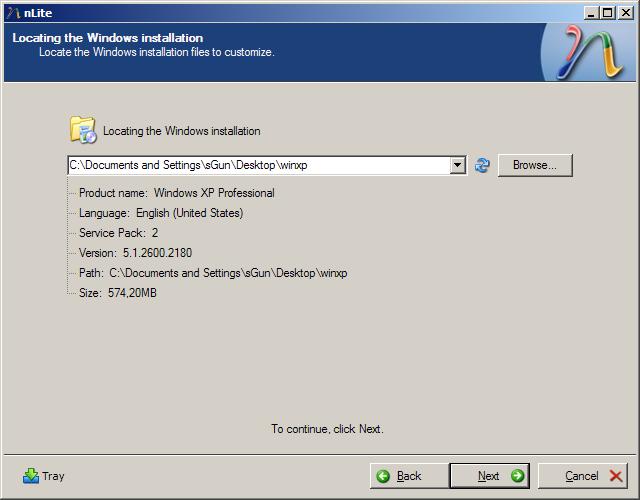Viewport: 640px width, 500px height.
Task: Click the folder icon above path field
Action: pyautogui.click(x=83, y=130)
